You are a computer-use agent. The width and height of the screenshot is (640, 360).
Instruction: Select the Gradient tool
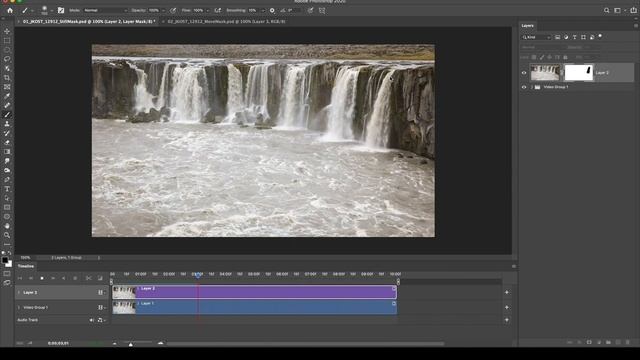[7, 151]
